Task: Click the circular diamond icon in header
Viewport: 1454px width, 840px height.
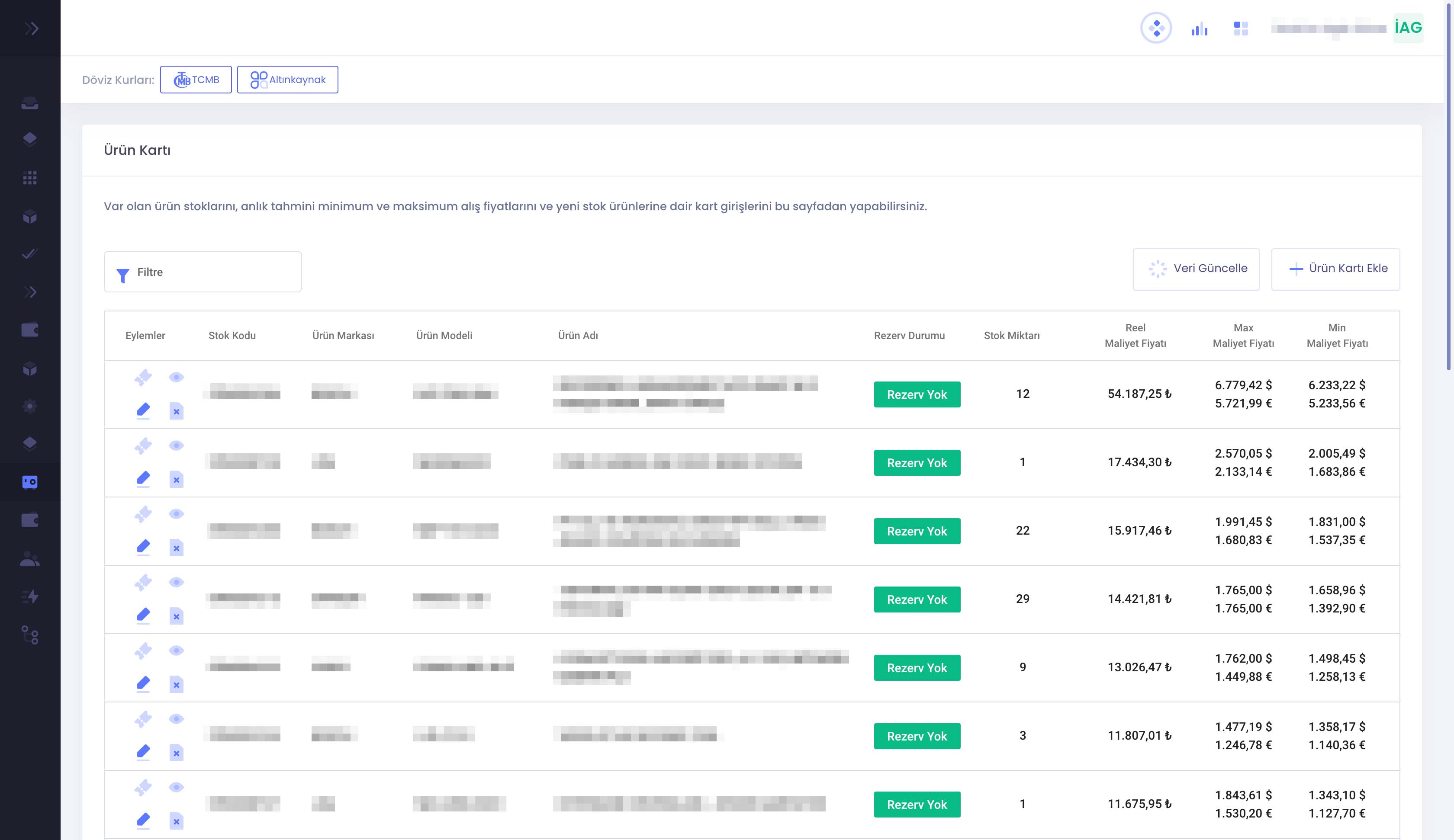Action: (x=1156, y=28)
